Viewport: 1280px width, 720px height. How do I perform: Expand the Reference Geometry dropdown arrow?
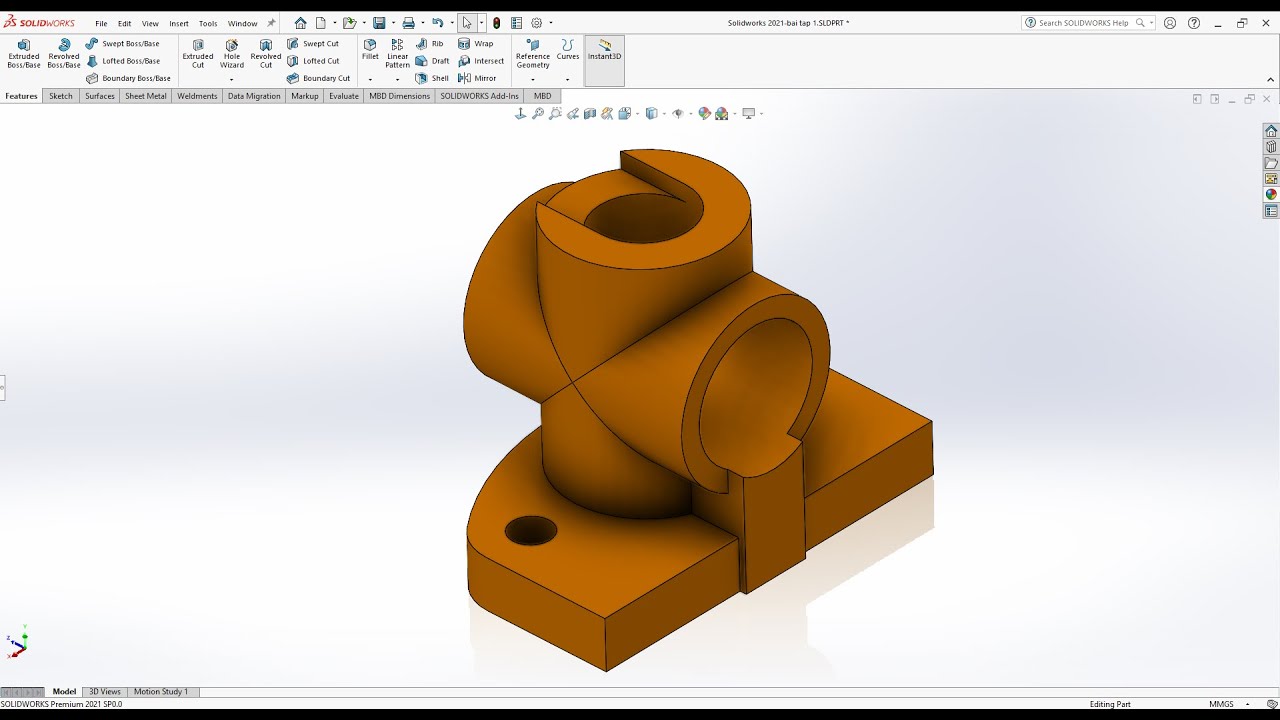coord(533,80)
